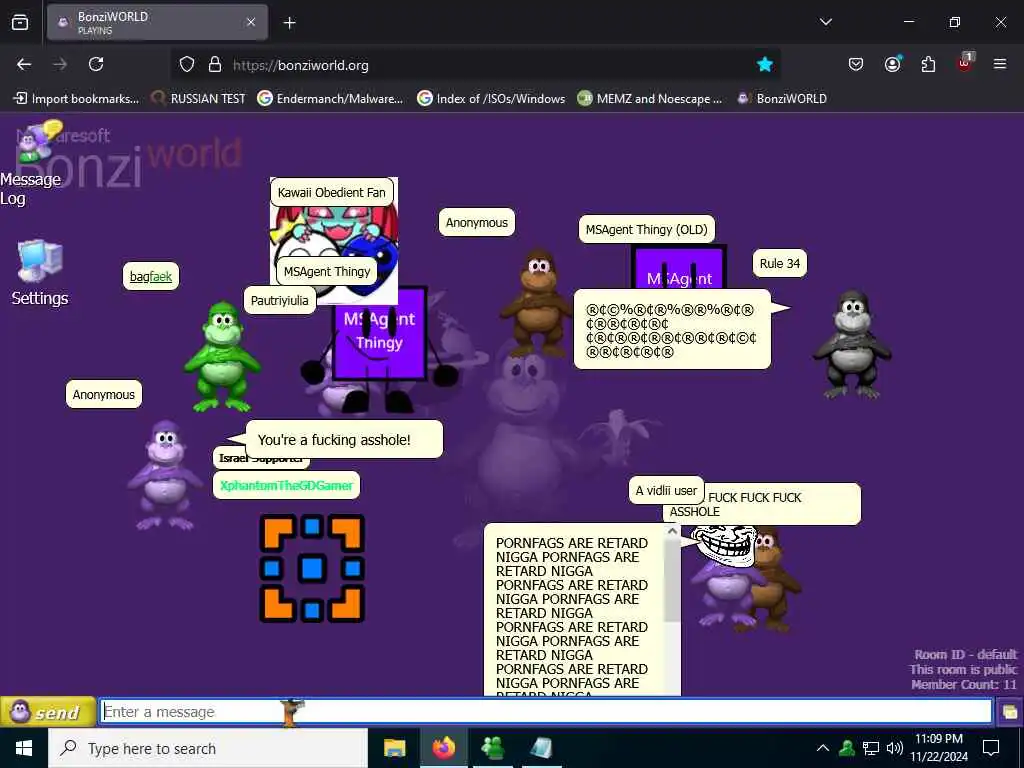This screenshot has width=1024, height=768.
Task: Click the tracking protection shield icon
Action: pyautogui.click(x=187, y=65)
